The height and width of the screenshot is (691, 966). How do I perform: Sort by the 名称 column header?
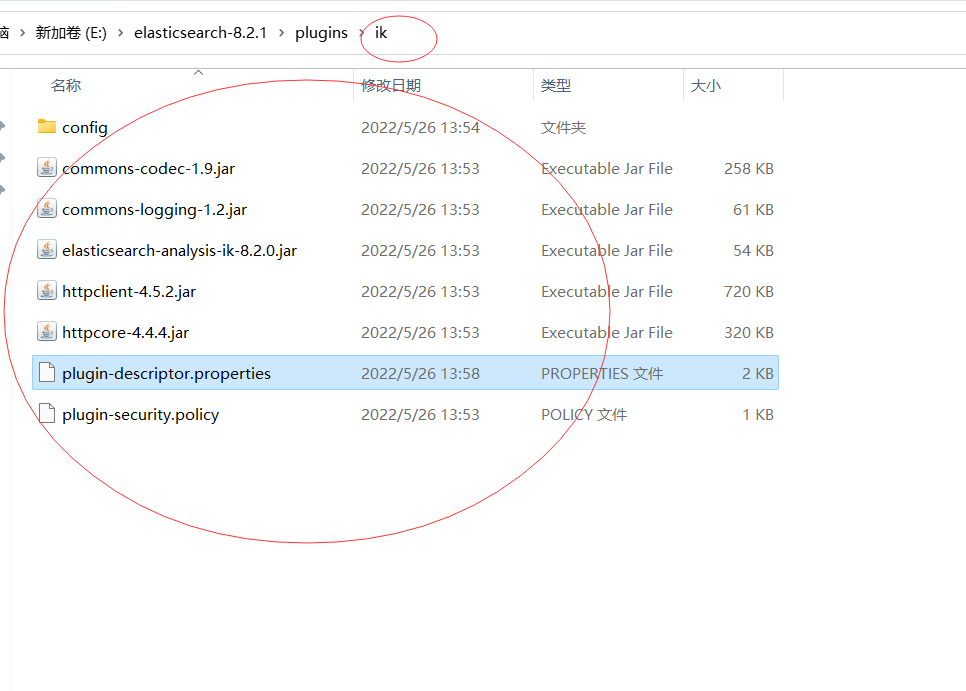(66, 86)
